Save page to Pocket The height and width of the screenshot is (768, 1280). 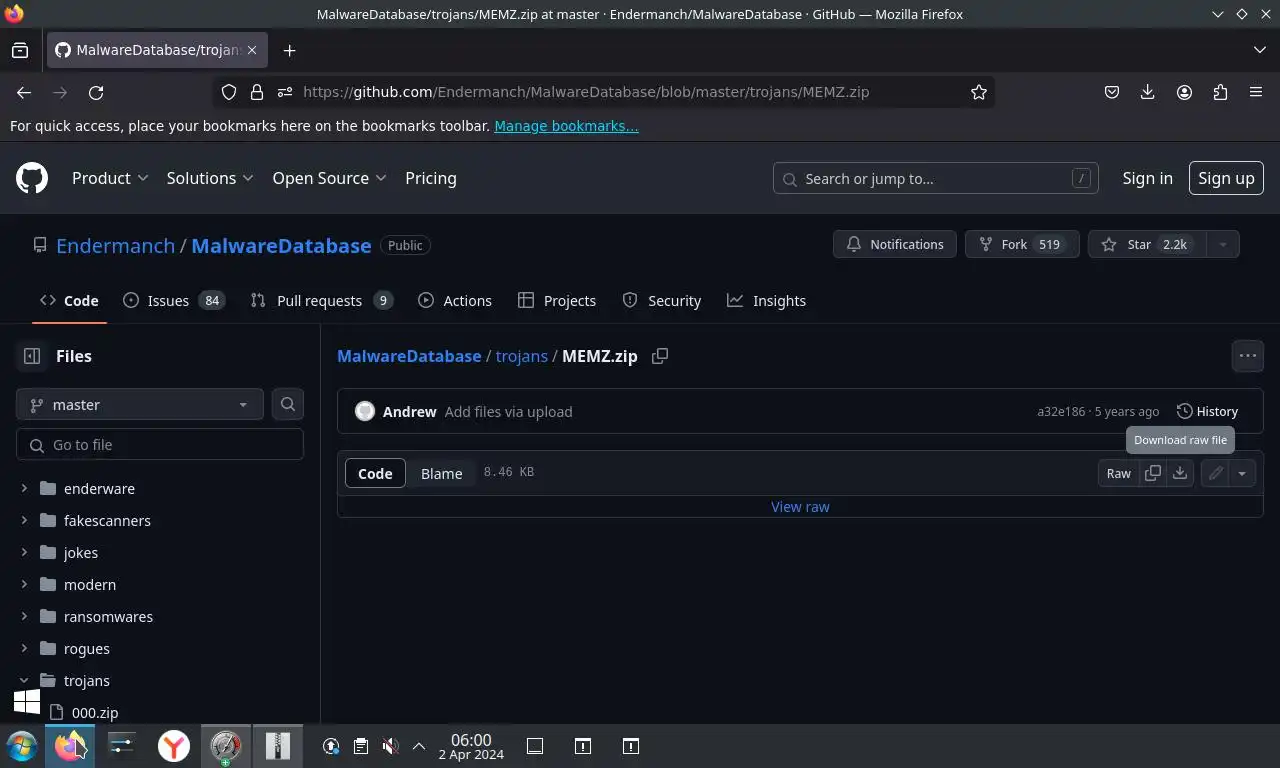(1111, 92)
